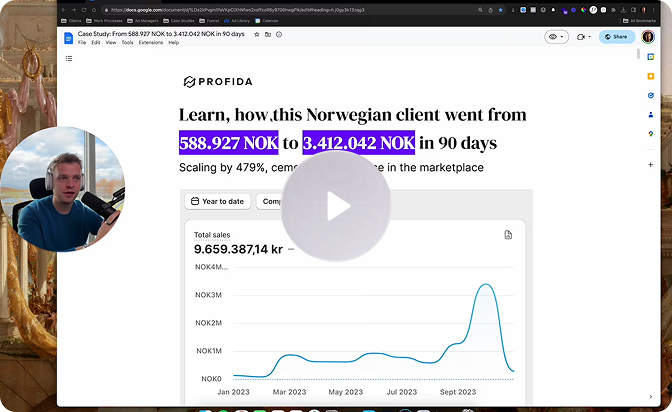The height and width of the screenshot is (412, 672).
Task: Show the document outline icon
Action: (x=69, y=58)
